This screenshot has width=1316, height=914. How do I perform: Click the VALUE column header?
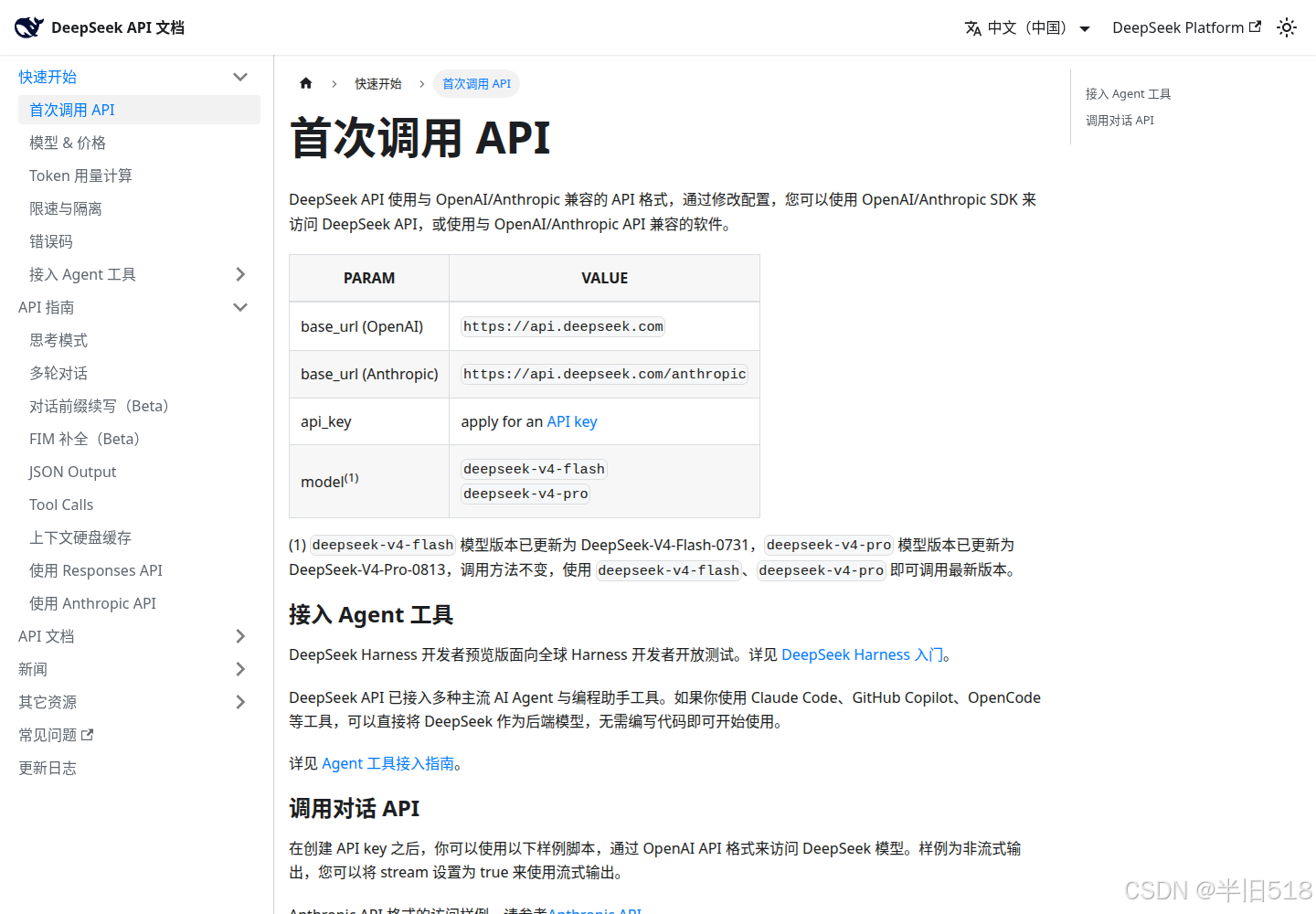click(x=604, y=278)
